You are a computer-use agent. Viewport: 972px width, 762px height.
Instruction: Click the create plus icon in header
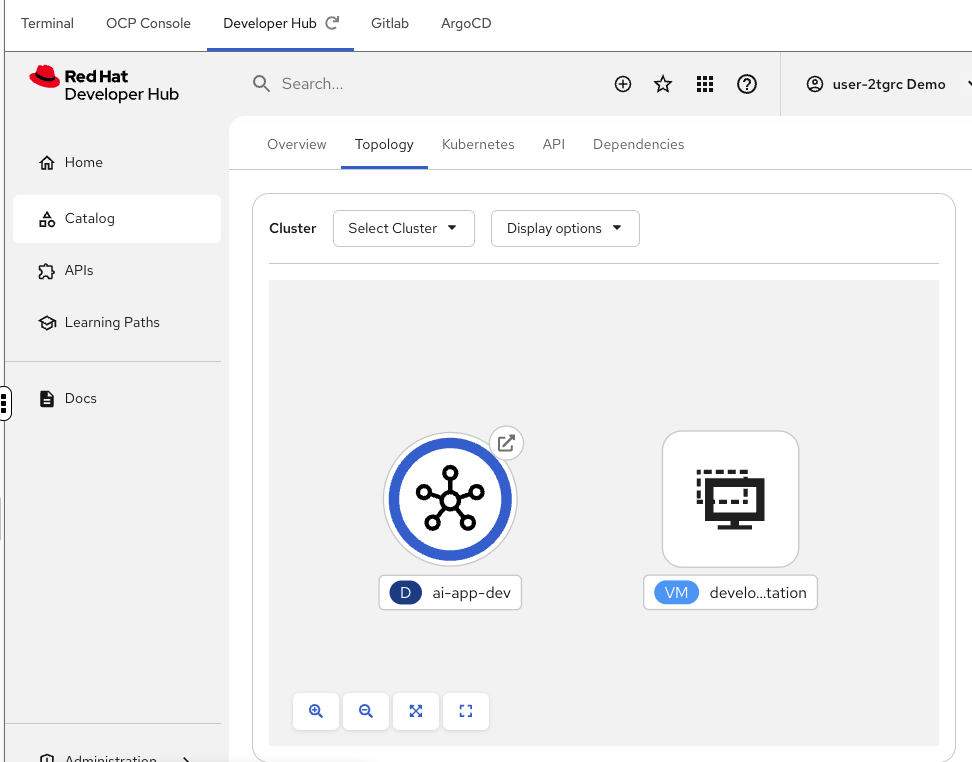pos(623,85)
